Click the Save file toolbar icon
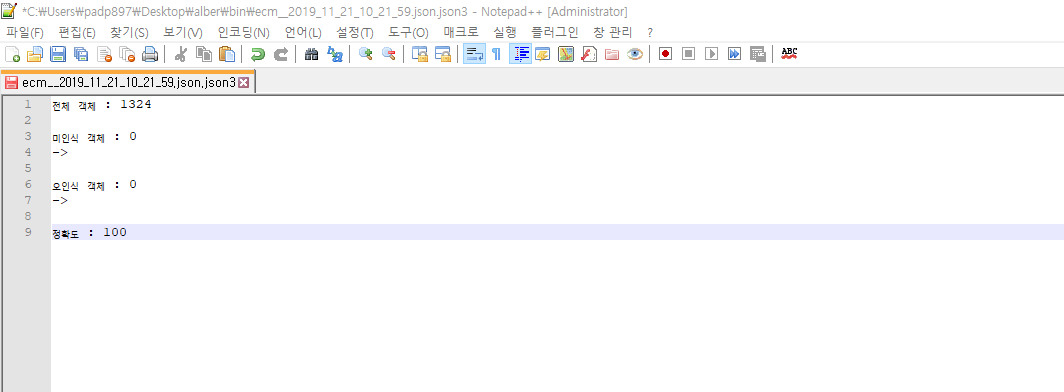The width and height of the screenshot is (1064, 392). (58, 54)
